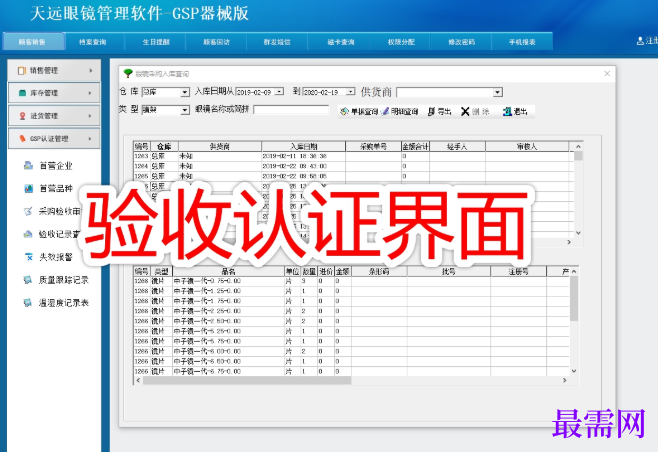Image resolution: width=664 pixels, height=455 pixels.
Task: Select the 中子镜一代-0.75-0.00 row
Action: point(351,281)
